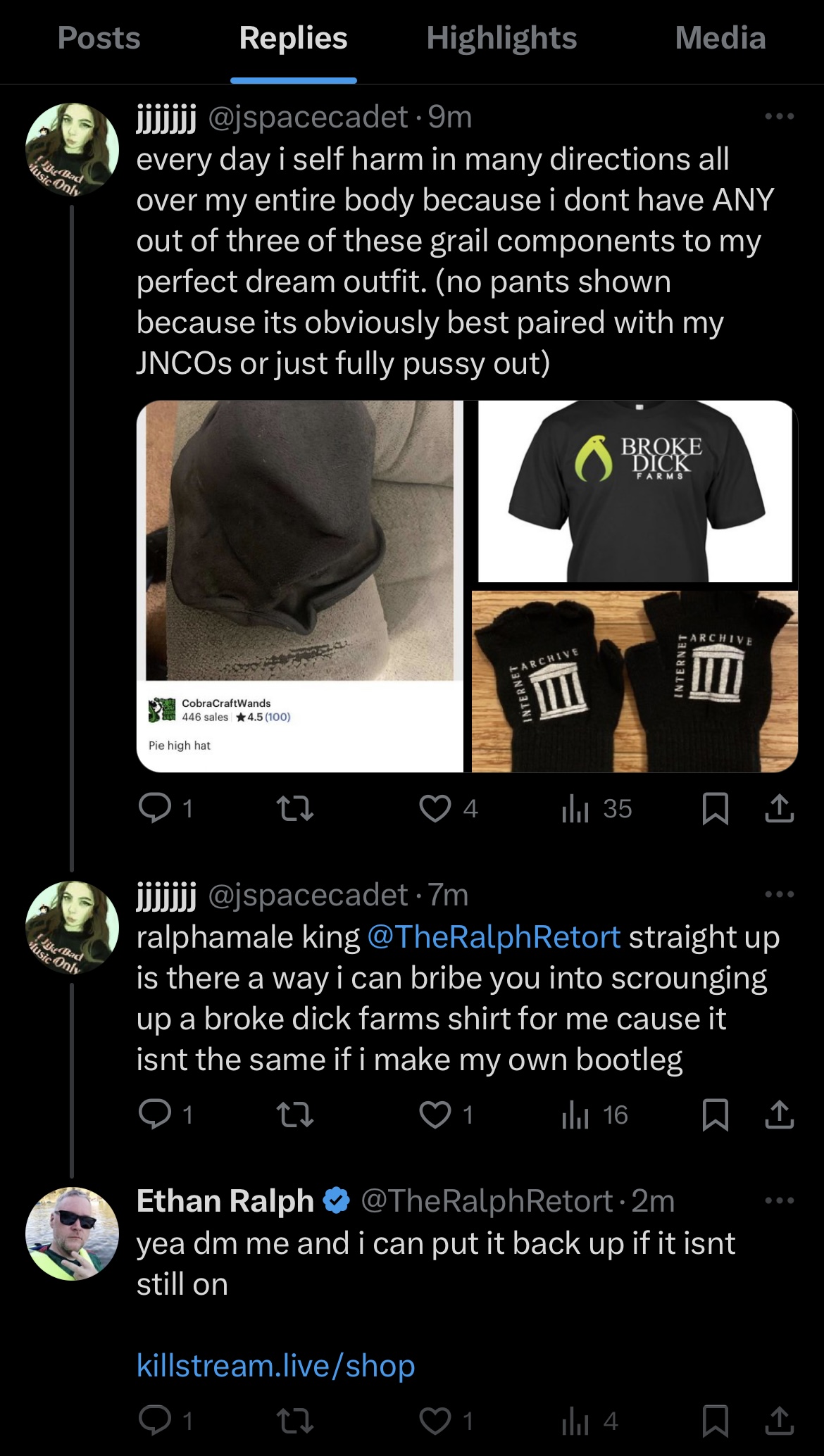Like the broke dick farms shirt request tweet
The width and height of the screenshot is (824, 1456).
tap(435, 1115)
